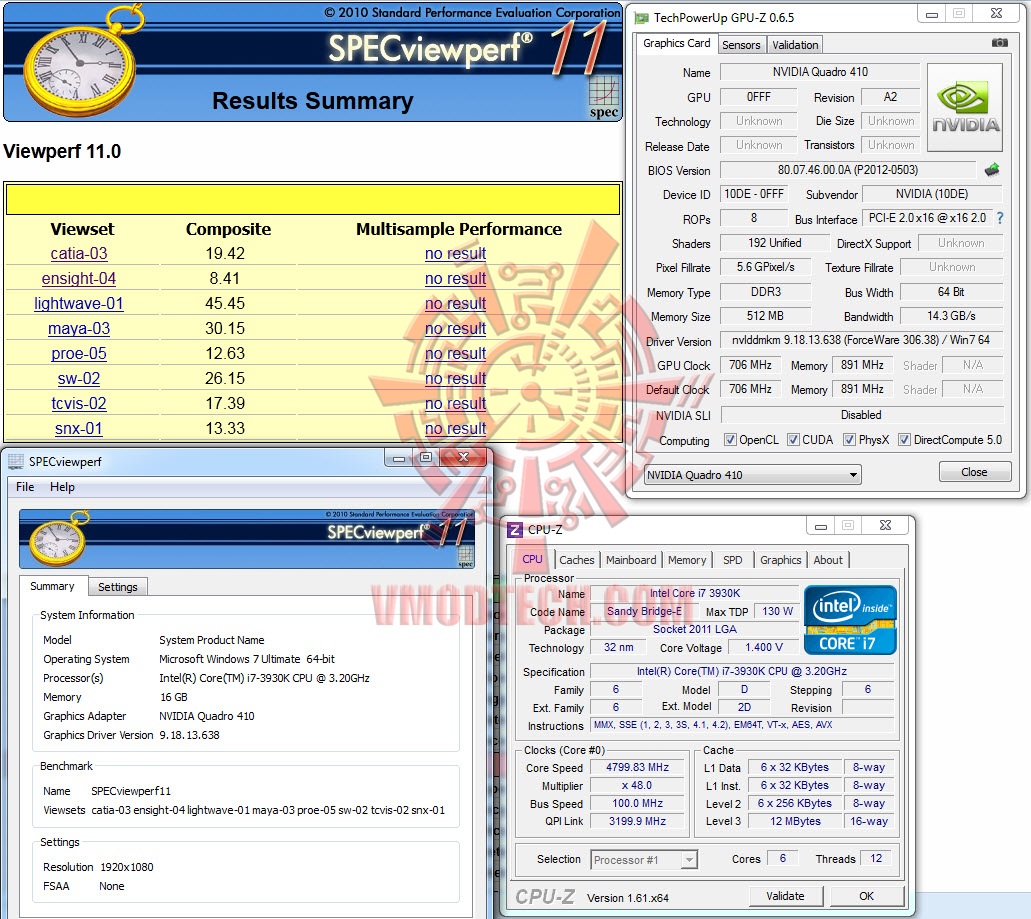The height and width of the screenshot is (919, 1031).
Task: Open the bus interface question mark help
Action: tap(1000, 218)
